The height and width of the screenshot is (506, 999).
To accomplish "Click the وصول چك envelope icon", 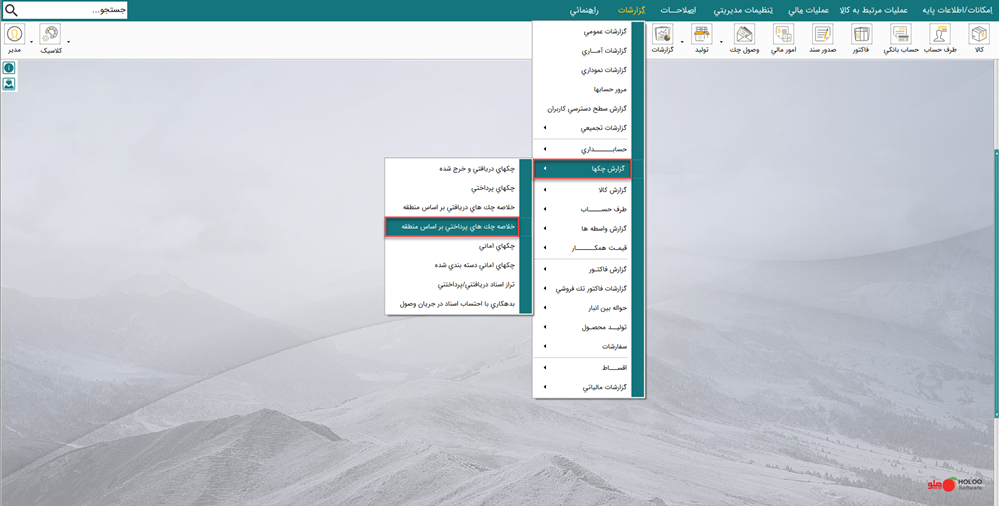I will click(x=744, y=34).
